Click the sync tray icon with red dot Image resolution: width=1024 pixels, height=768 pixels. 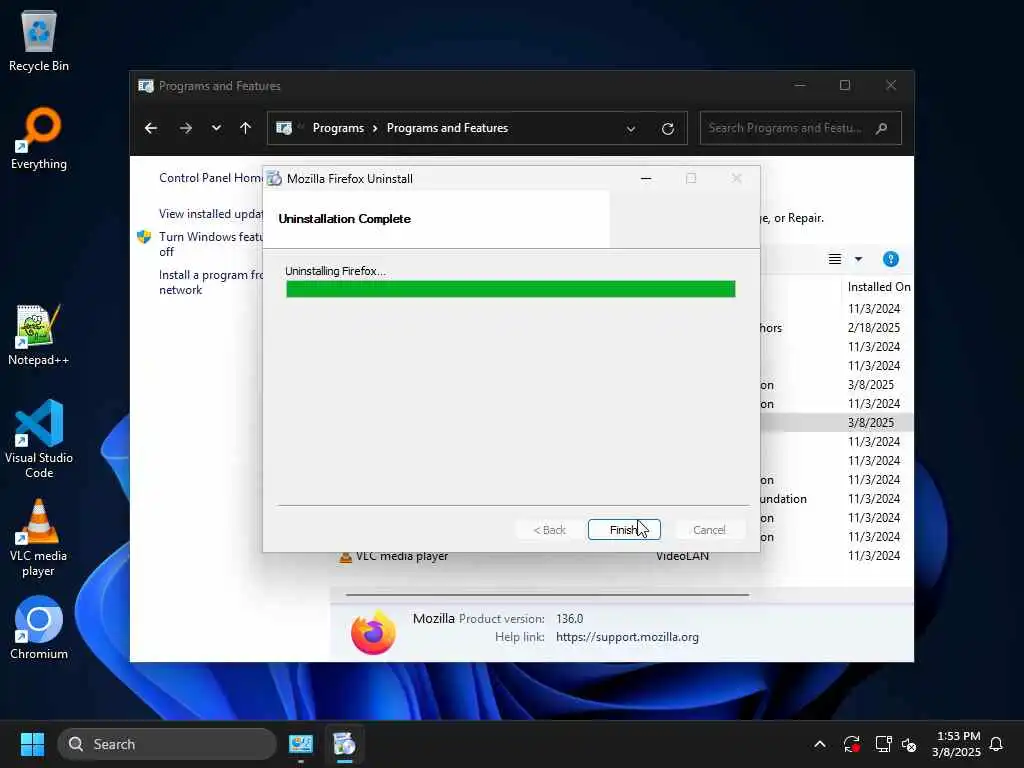pos(852,744)
